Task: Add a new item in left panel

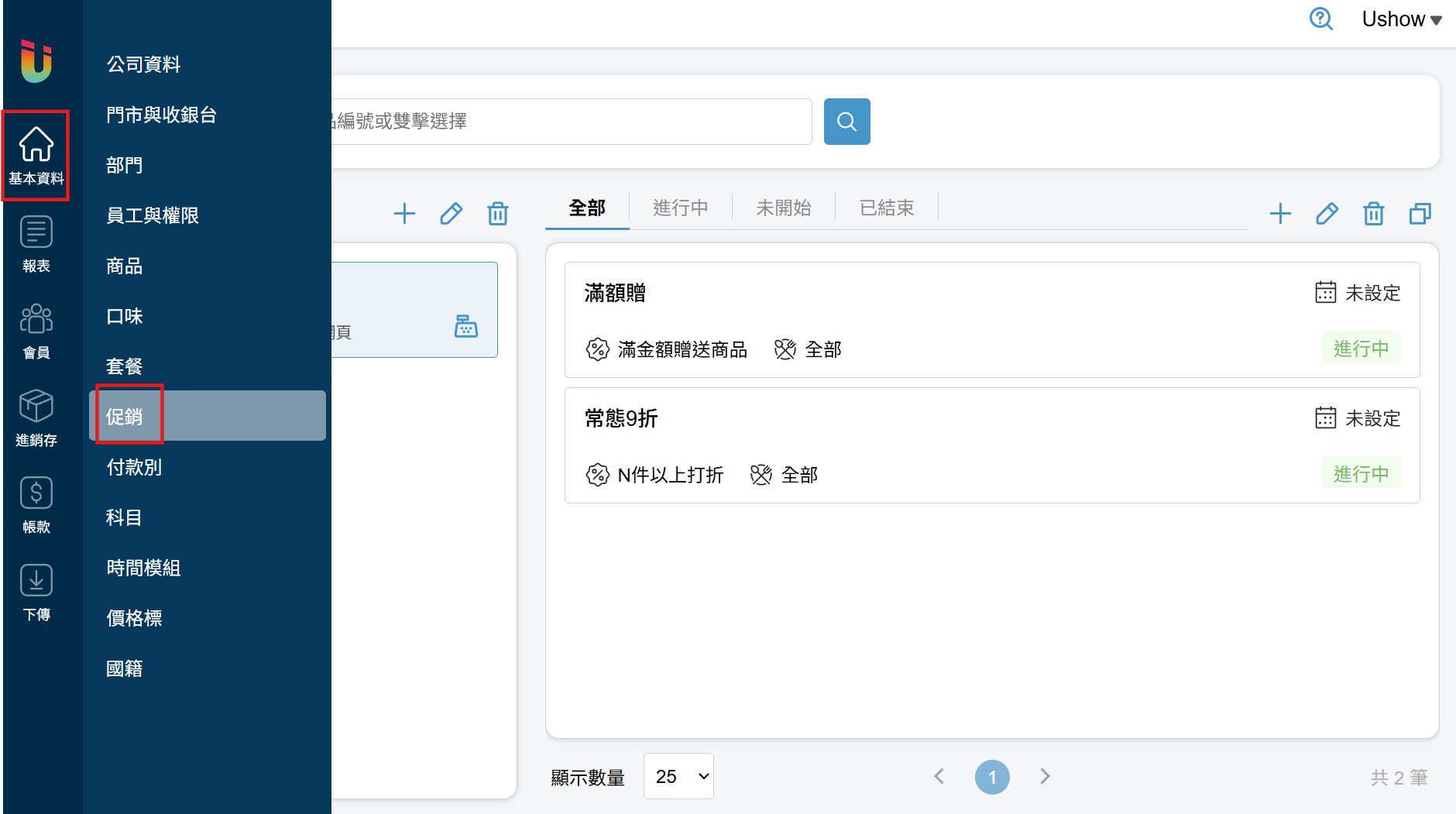Action: (404, 214)
